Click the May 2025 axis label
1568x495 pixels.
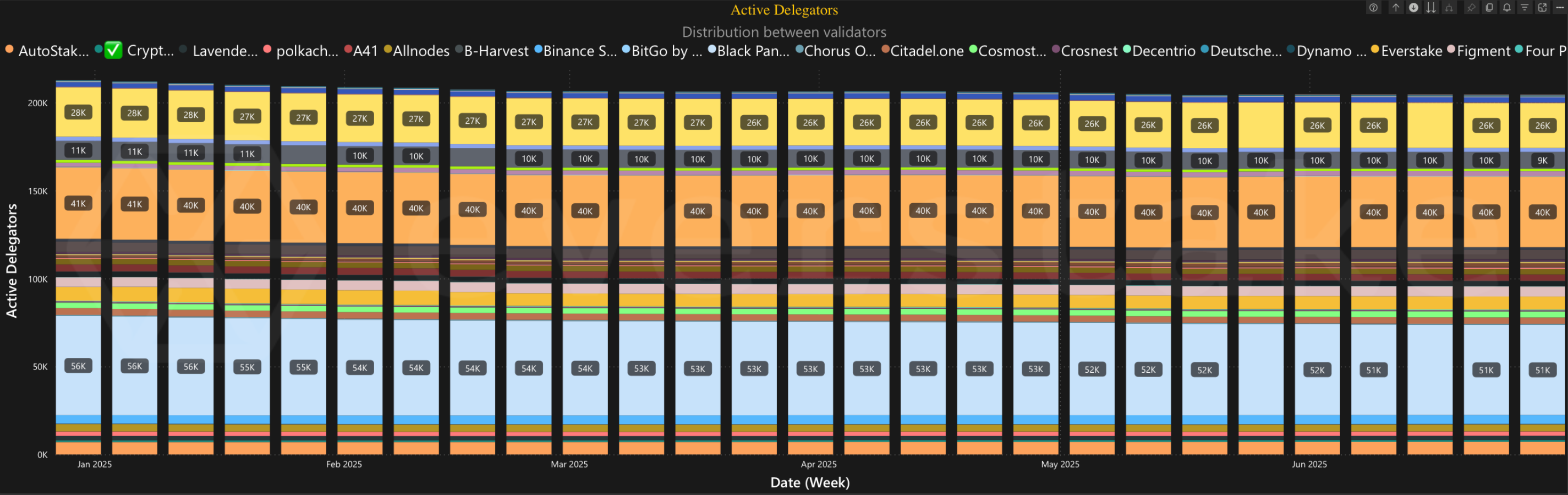1060,464
